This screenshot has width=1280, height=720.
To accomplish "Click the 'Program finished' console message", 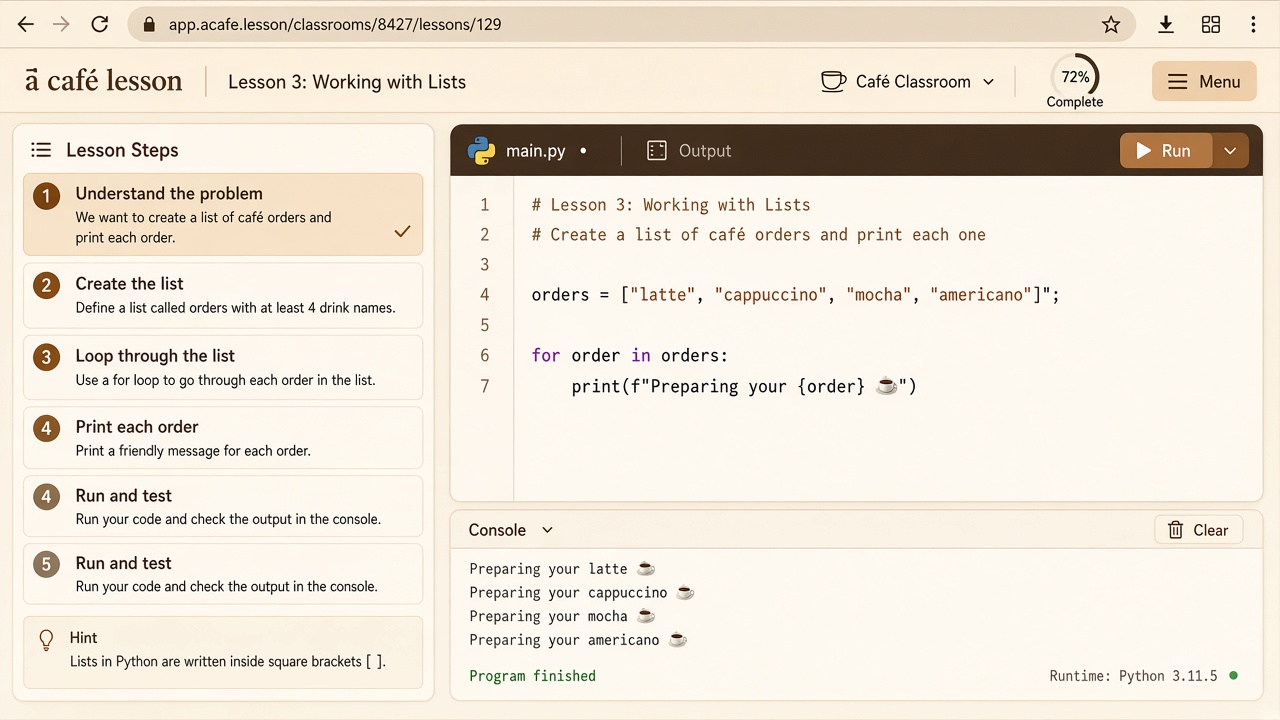I will 532,676.
